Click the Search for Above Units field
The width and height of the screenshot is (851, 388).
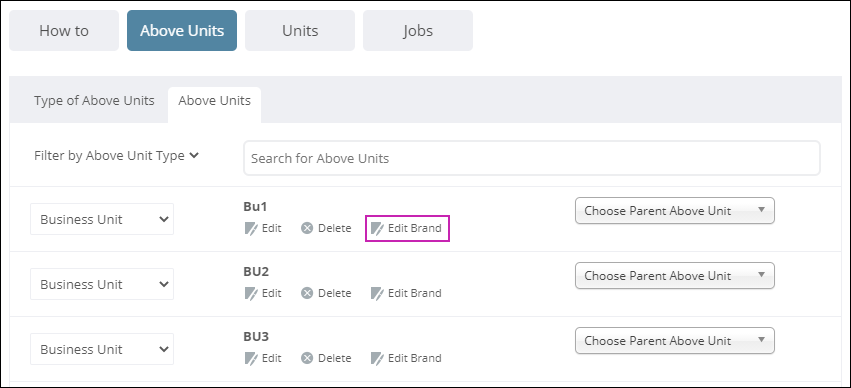[x=532, y=158]
